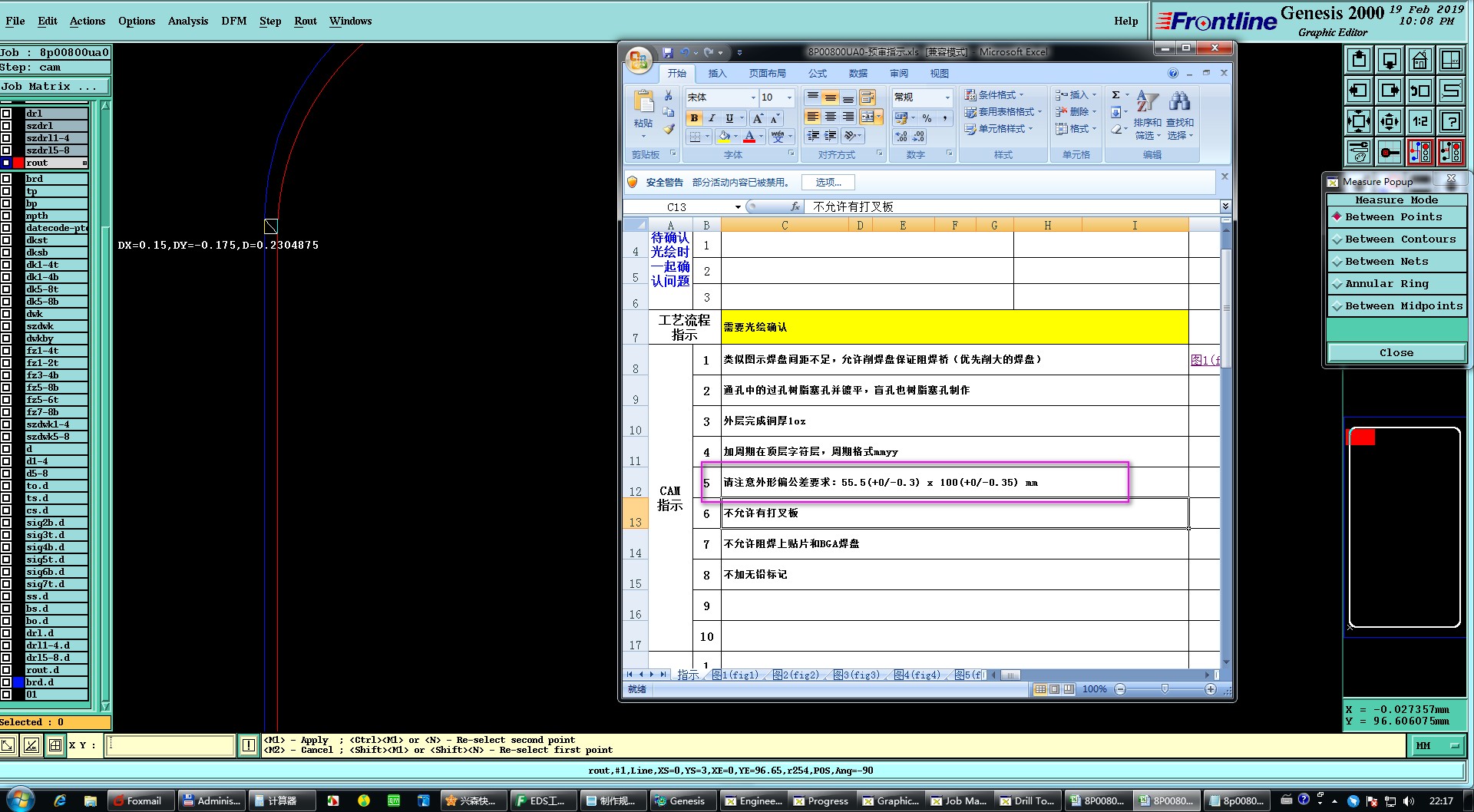Click the 选项... button in the security warning
1474x812 pixels.
828,183
